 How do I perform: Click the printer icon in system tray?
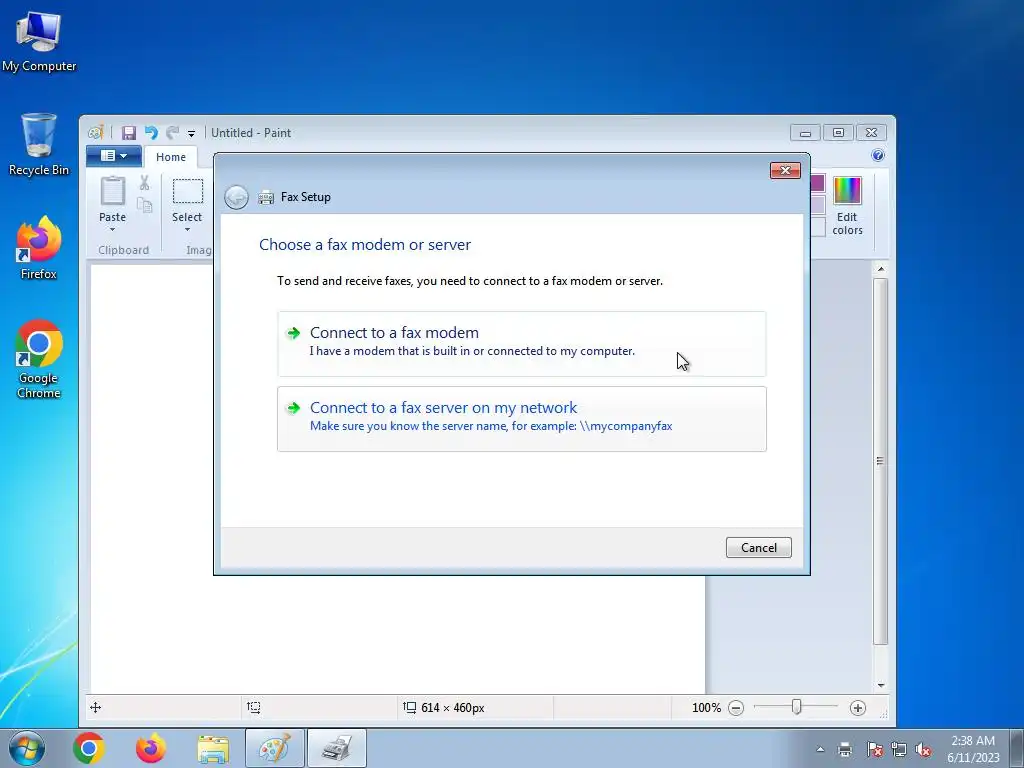pyautogui.click(x=844, y=749)
